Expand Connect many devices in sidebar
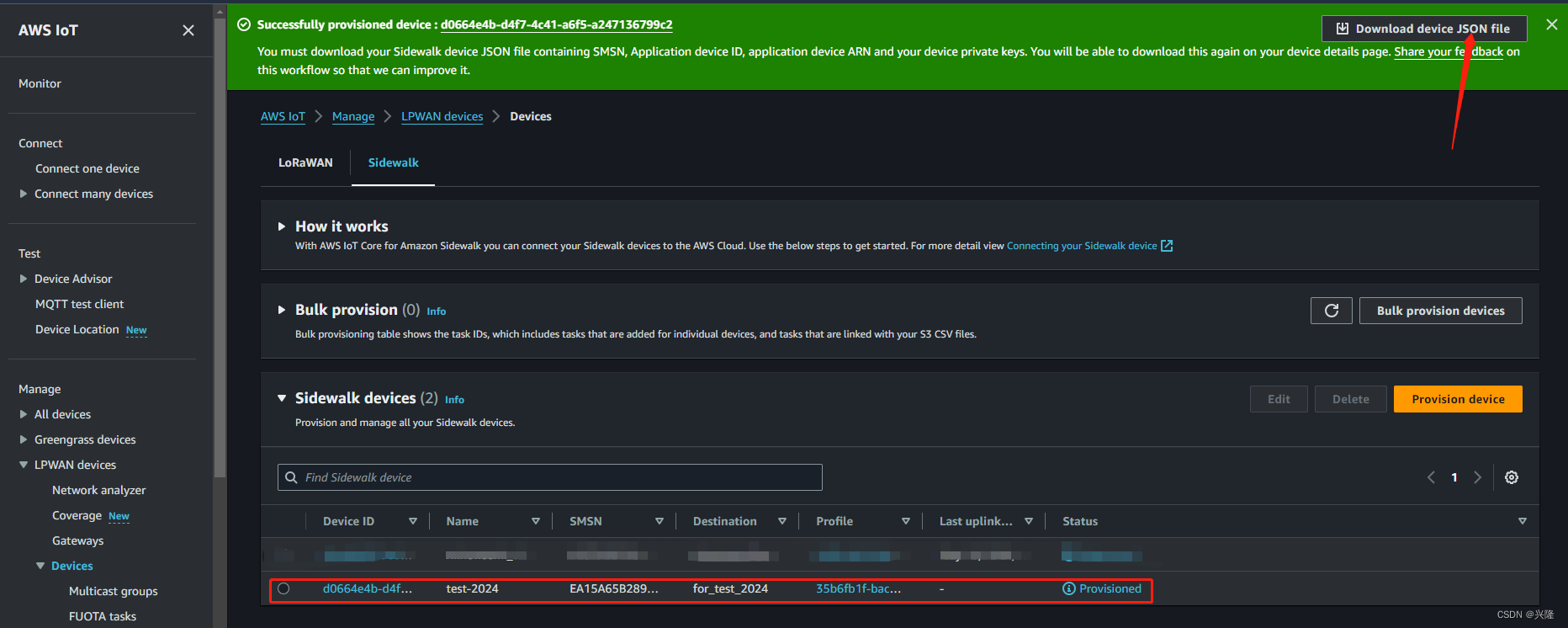The width and height of the screenshot is (1568, 628). click(x=24, y=194)
